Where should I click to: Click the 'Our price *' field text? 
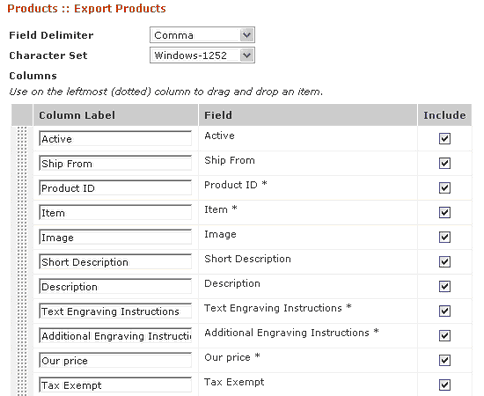pyautogui.click(x=232, y=357)
